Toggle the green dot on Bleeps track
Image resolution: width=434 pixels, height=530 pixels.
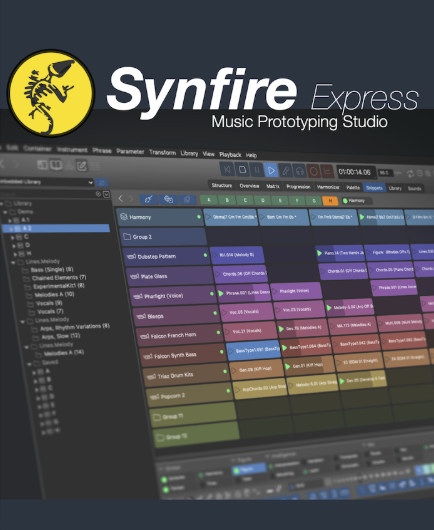tap(215, 313)
